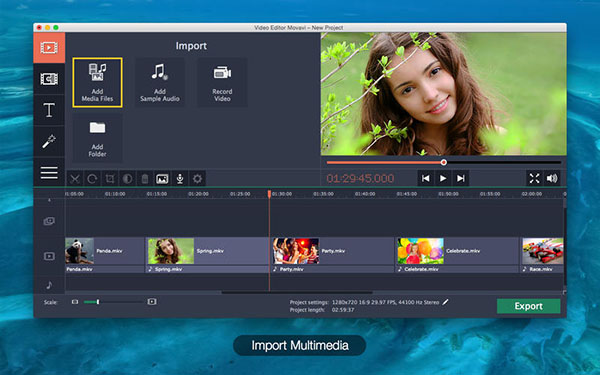
Task: Select the Spring.mkv clip thumbnail
Action: pyautogui.click(x=171, y=251)
